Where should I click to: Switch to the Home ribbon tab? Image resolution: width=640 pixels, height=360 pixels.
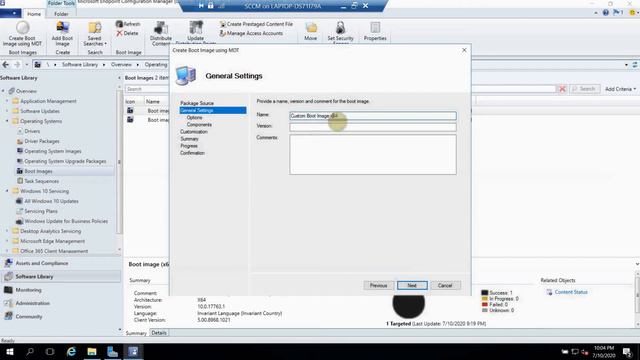[x=34, y=14]
